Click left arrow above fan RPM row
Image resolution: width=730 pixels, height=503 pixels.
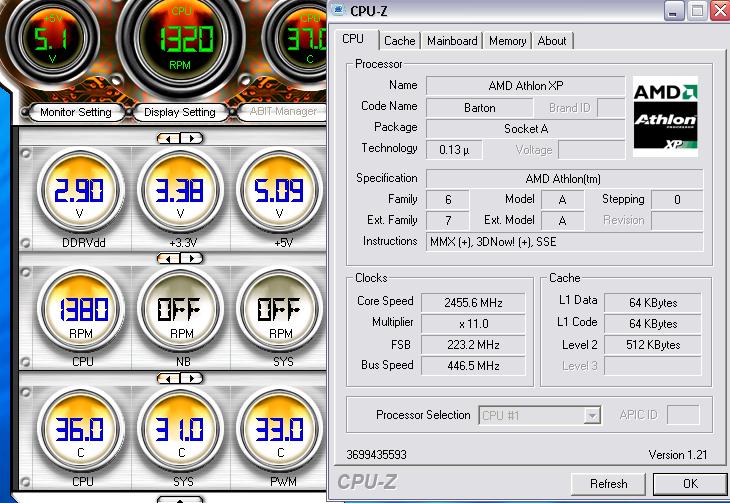(169, 258)
